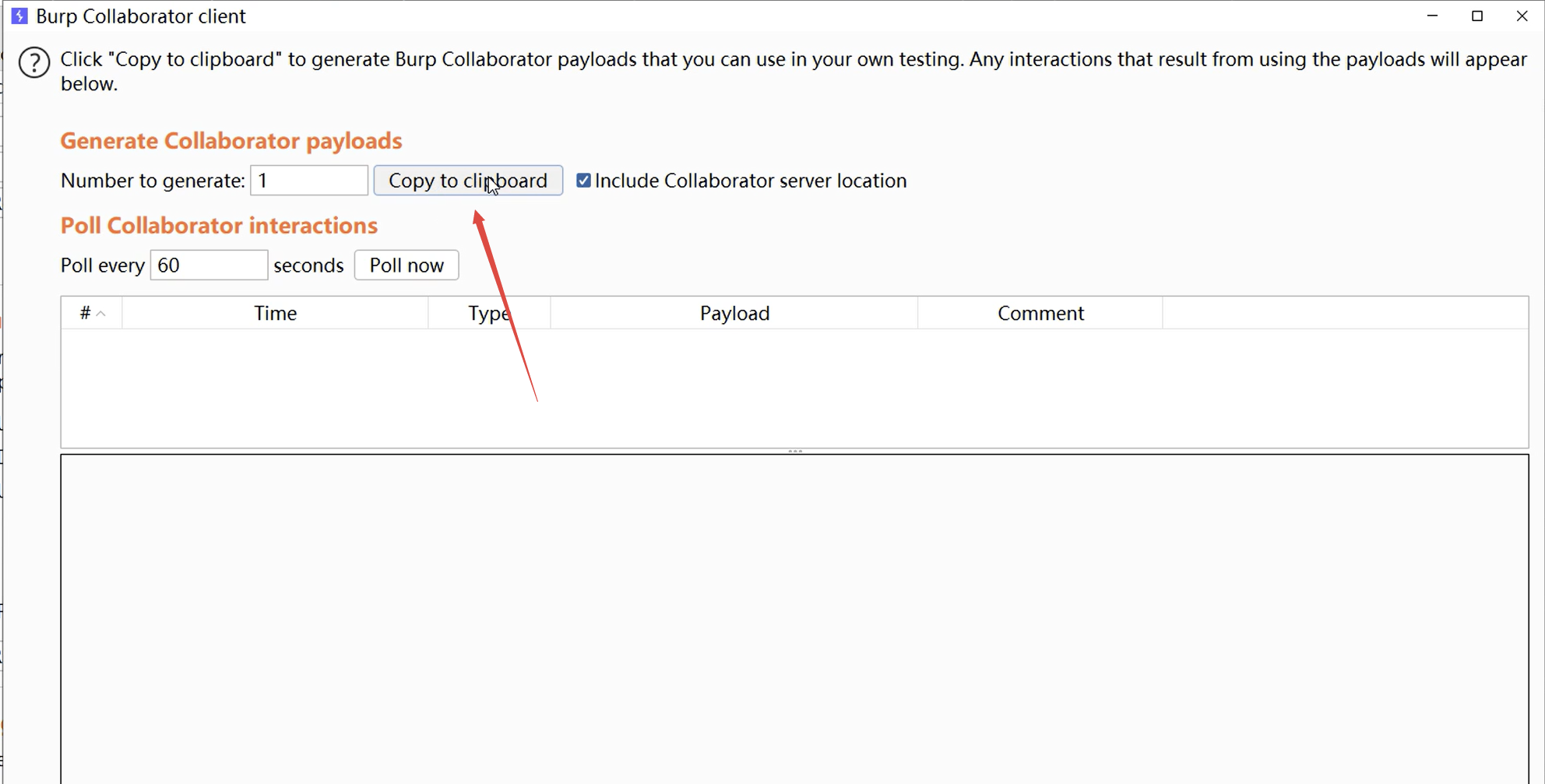Click the Type column header
This screenshot has height=784, width=1545.
point(489,313)
